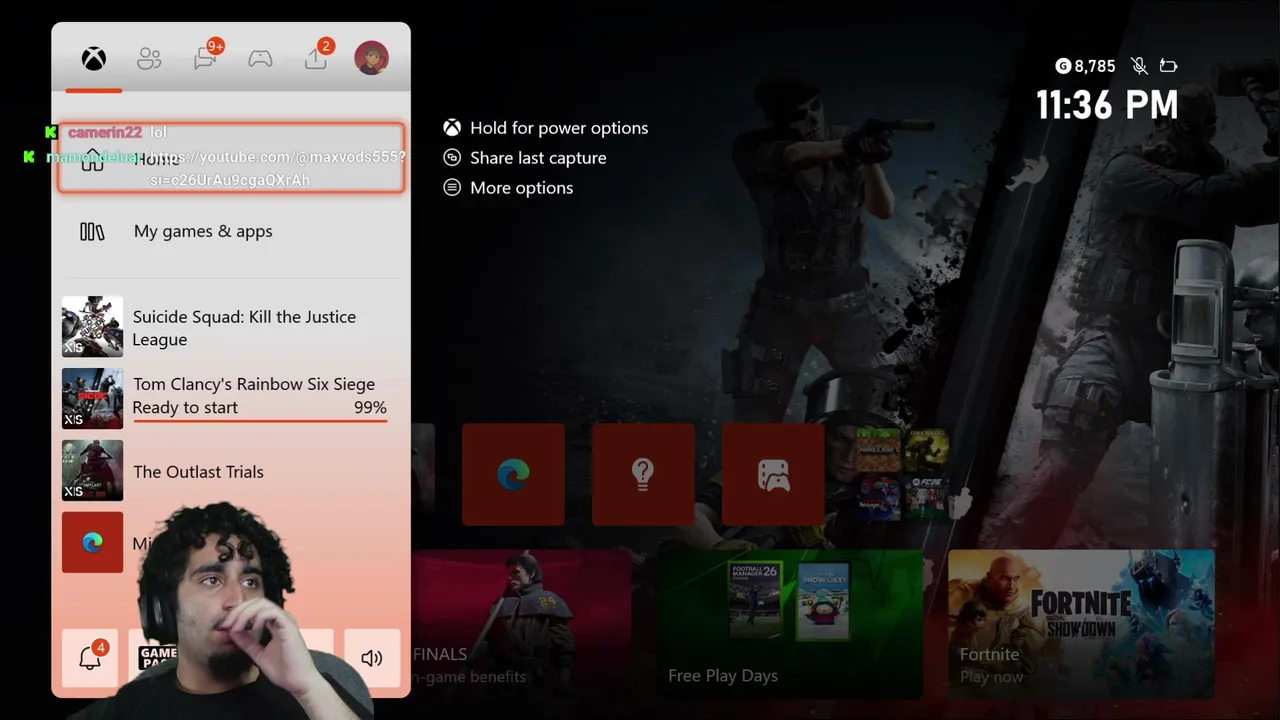
Task: Open the games collection folder tile
Action: pyautogui.click(x=901, y=474)
